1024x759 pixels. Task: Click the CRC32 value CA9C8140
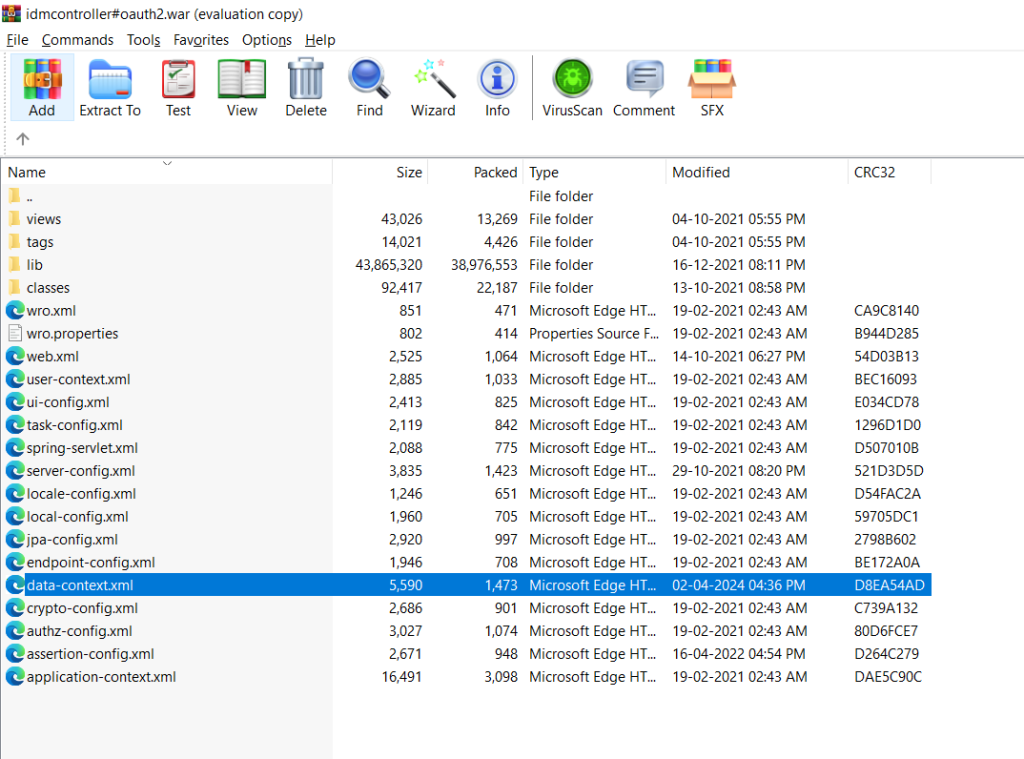[x=886, y=310]
